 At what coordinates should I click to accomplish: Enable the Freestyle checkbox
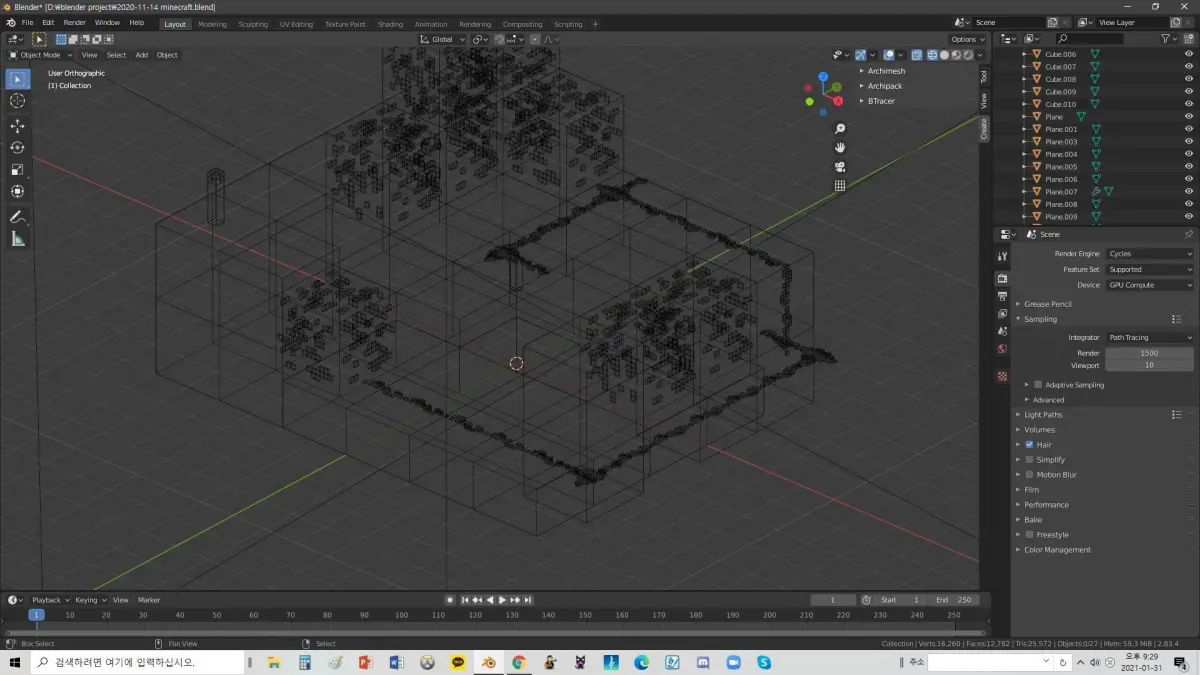click(x=1029, y=535)
